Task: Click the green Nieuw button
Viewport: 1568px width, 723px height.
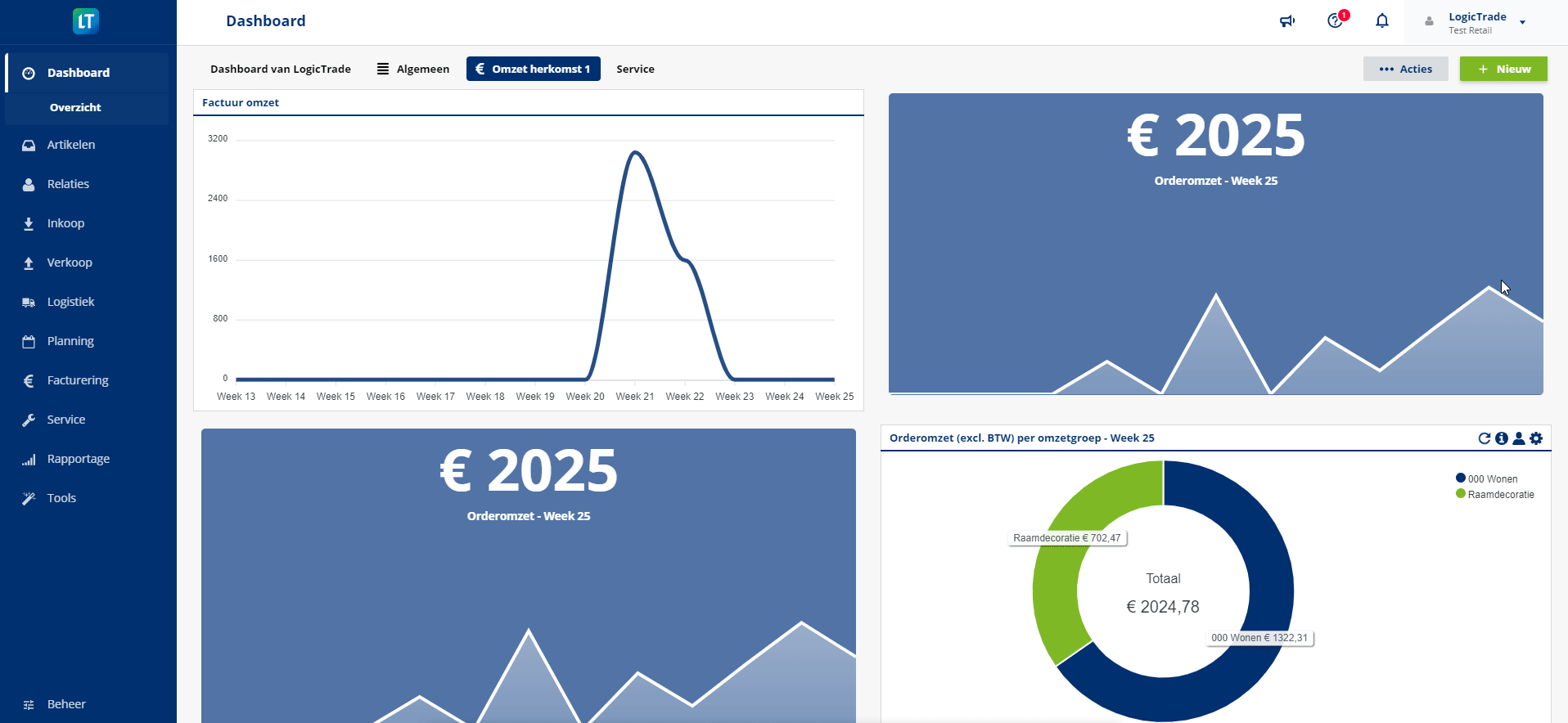Action: (x=1503, y=69)
